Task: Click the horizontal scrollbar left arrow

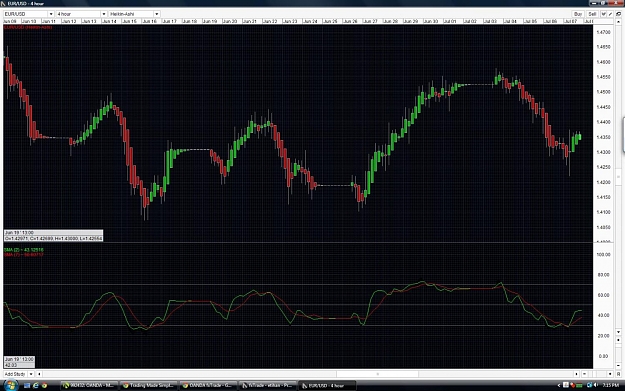Action: (39, 374)
